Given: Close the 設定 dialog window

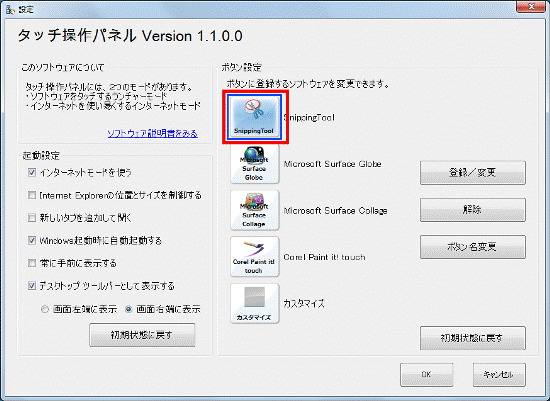Looking at the screenshot, I should 532,7.
